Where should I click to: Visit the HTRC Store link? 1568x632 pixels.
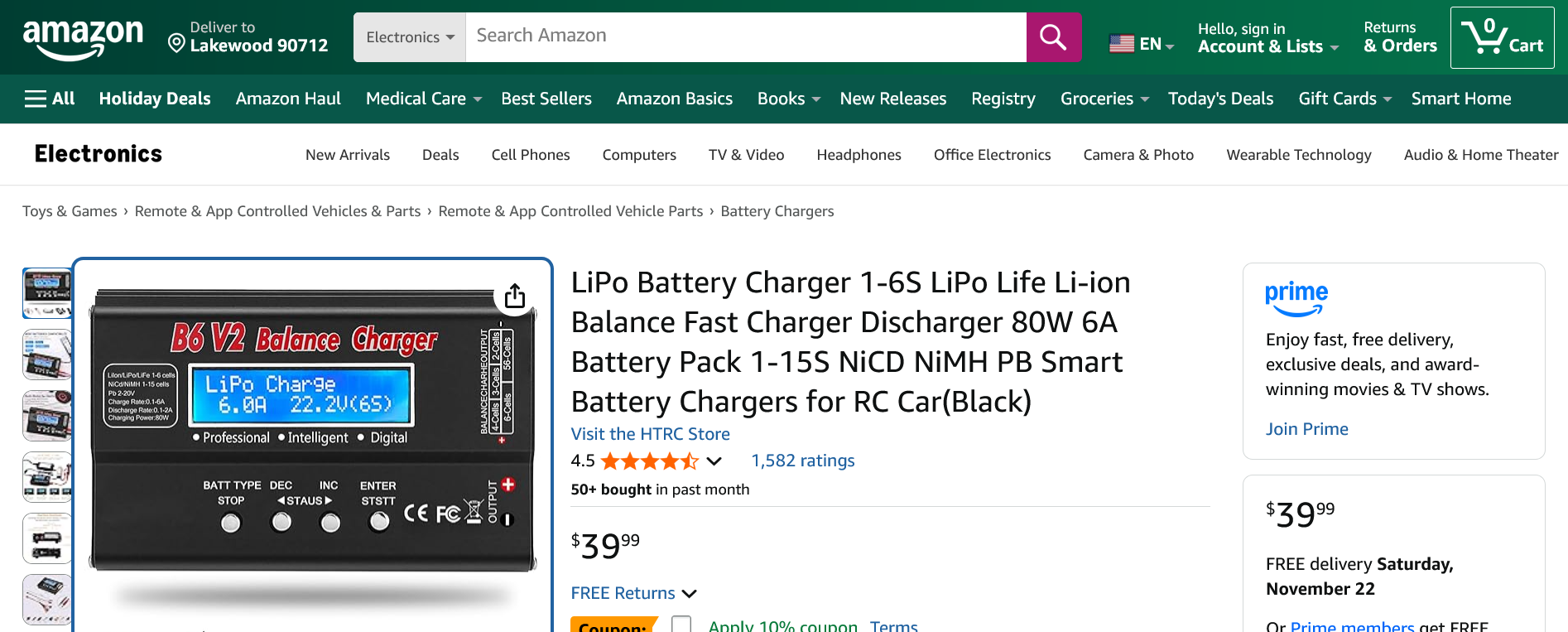tap(649, 433)
